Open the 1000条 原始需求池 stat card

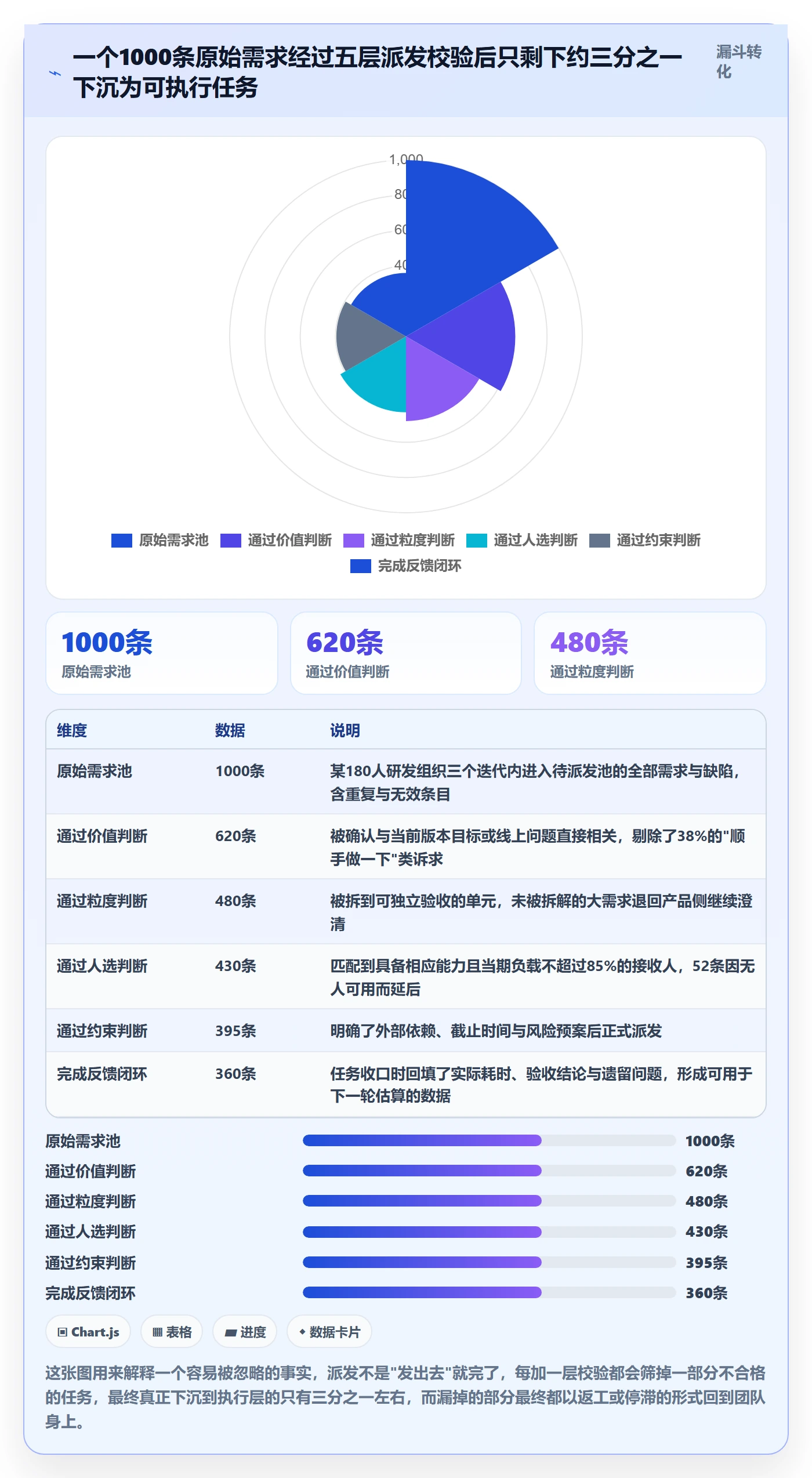pos(162,653)
